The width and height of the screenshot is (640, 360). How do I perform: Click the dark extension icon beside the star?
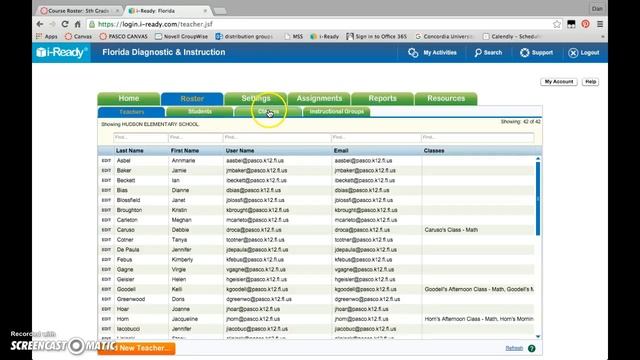coord(571,24)
